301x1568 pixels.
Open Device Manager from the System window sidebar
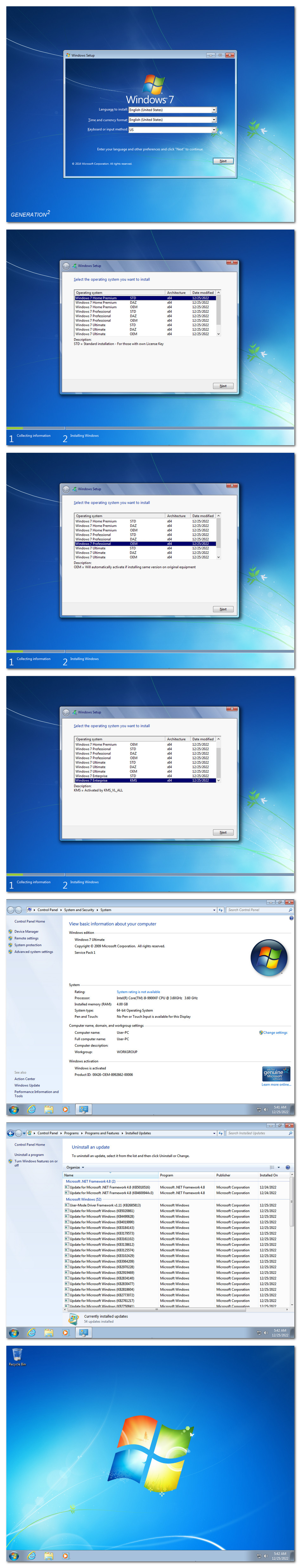[26, 931]
